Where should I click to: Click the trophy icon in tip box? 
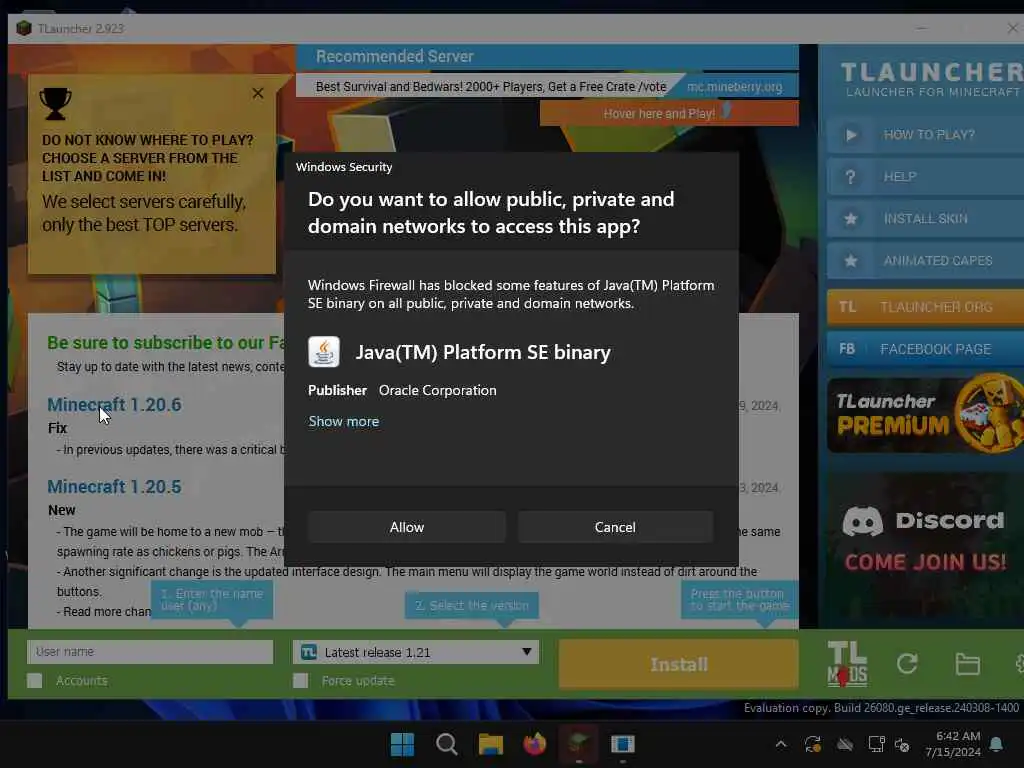(56, 103)
